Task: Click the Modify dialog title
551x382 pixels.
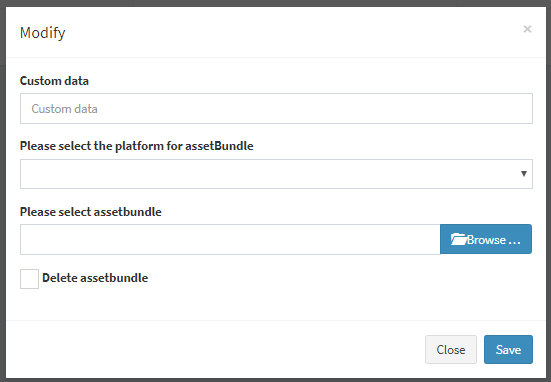Action: coord(43,33)
